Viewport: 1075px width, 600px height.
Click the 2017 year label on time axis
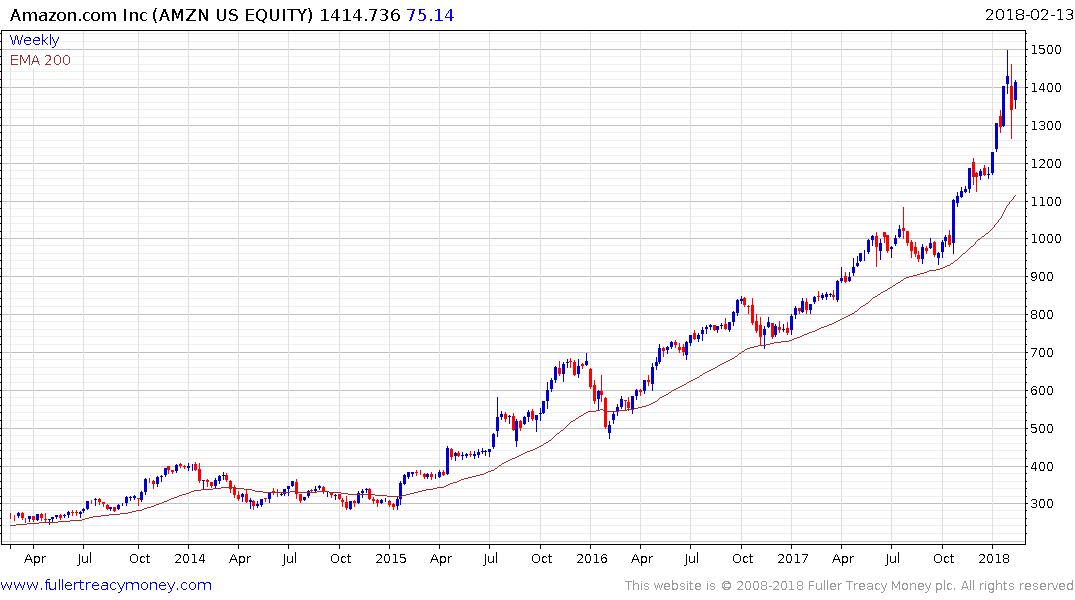793,558
